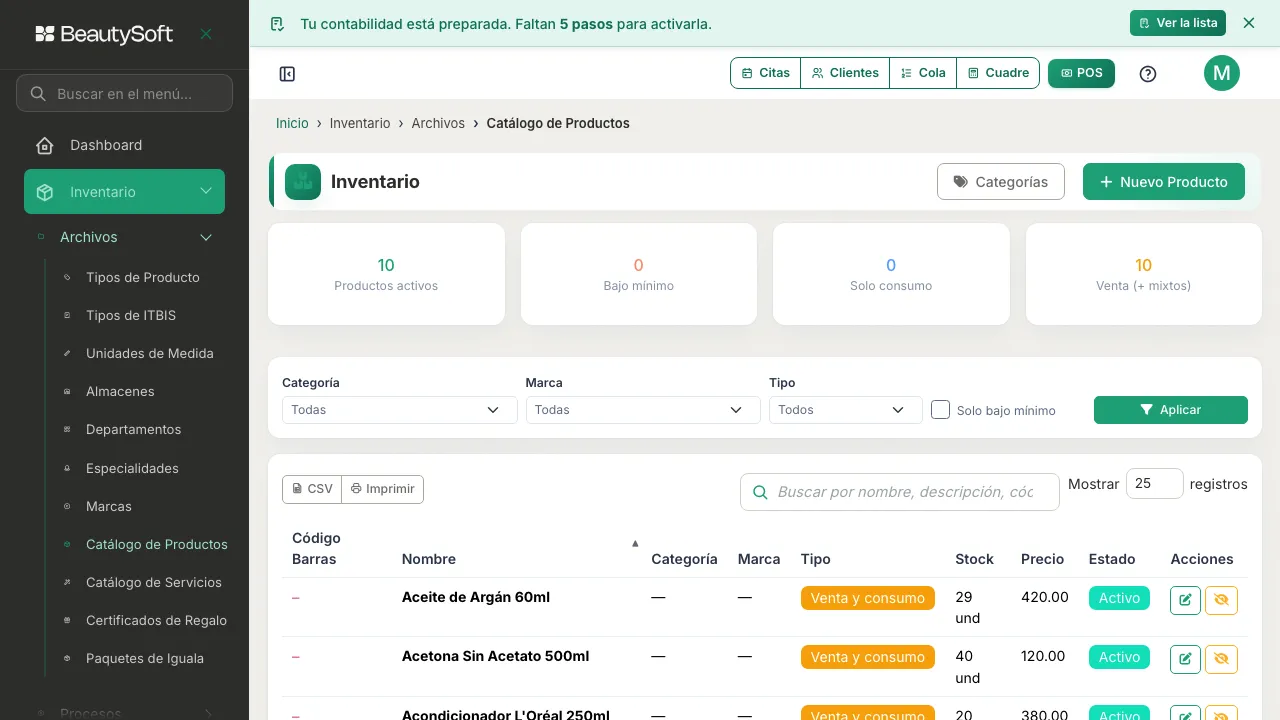Go to Inicio breadcrumb link
The image size is (1280, 720).
click(292, 123)
